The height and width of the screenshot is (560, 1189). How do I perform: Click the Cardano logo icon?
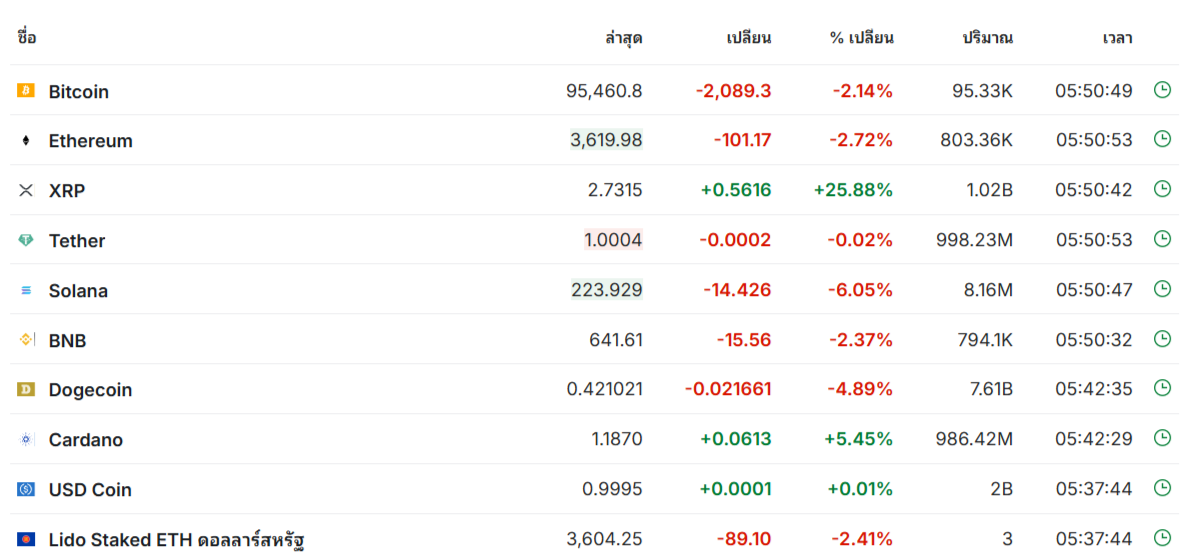(26, 440)
